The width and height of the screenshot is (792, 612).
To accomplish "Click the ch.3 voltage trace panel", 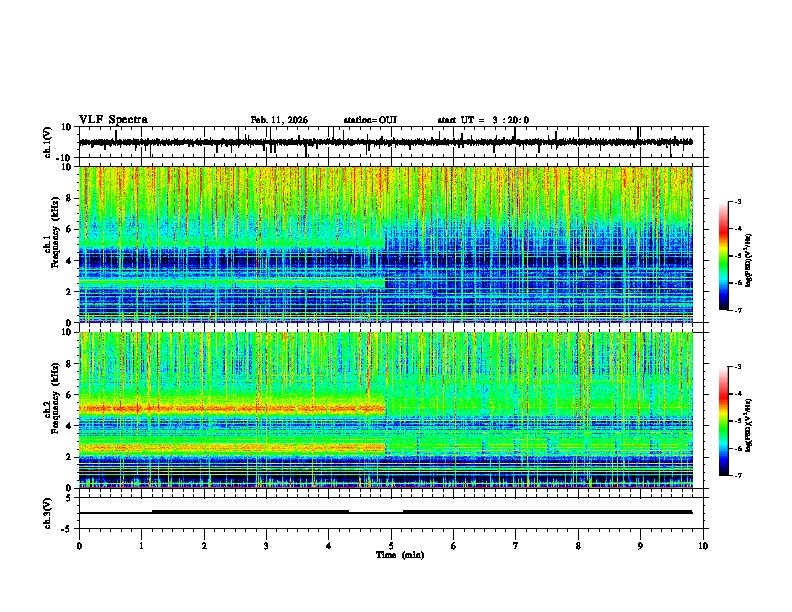I will (x=390, y=513).
